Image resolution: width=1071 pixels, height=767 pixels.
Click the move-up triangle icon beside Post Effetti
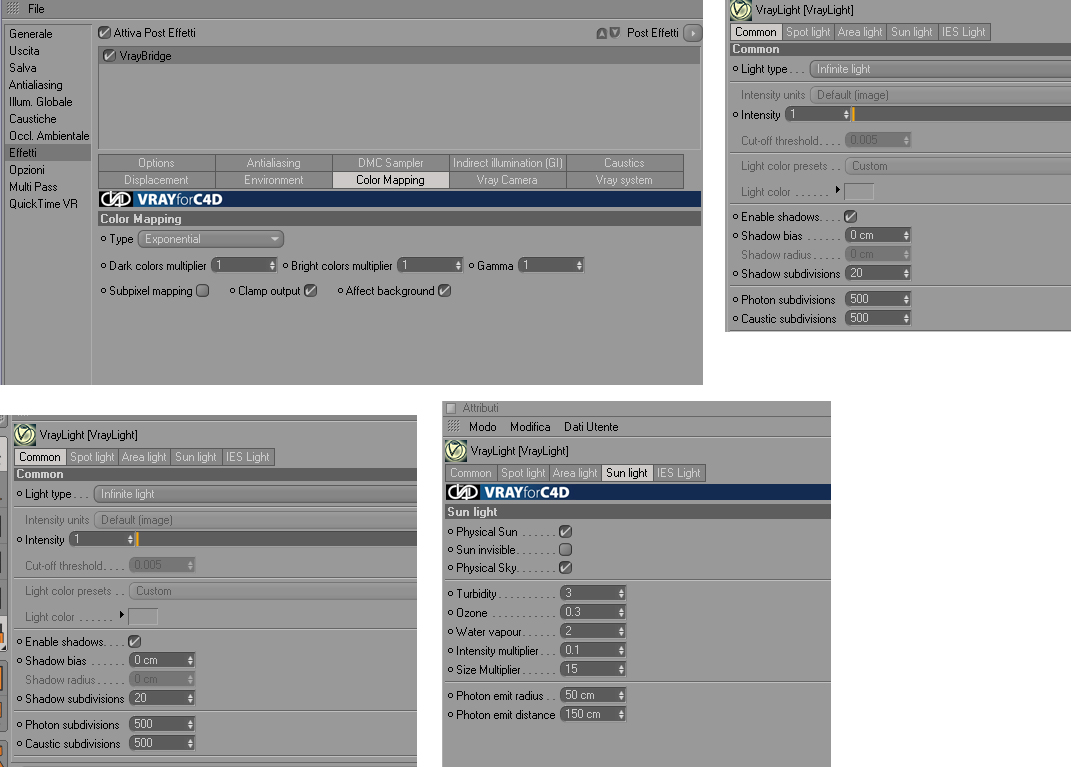602,33
